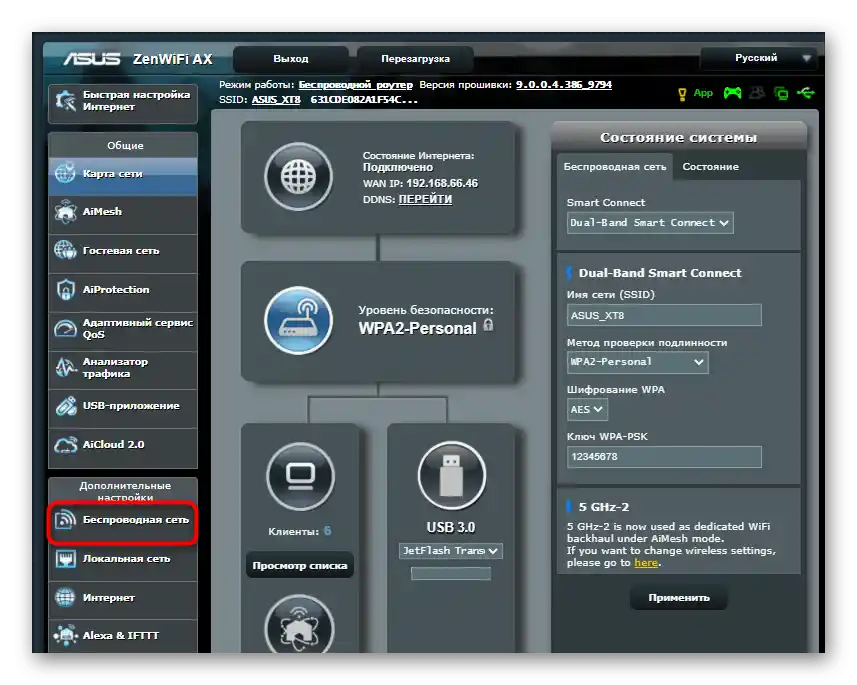
Task: Open the JetFlash Trans USB device dropdown
Action: coord(451,551)
